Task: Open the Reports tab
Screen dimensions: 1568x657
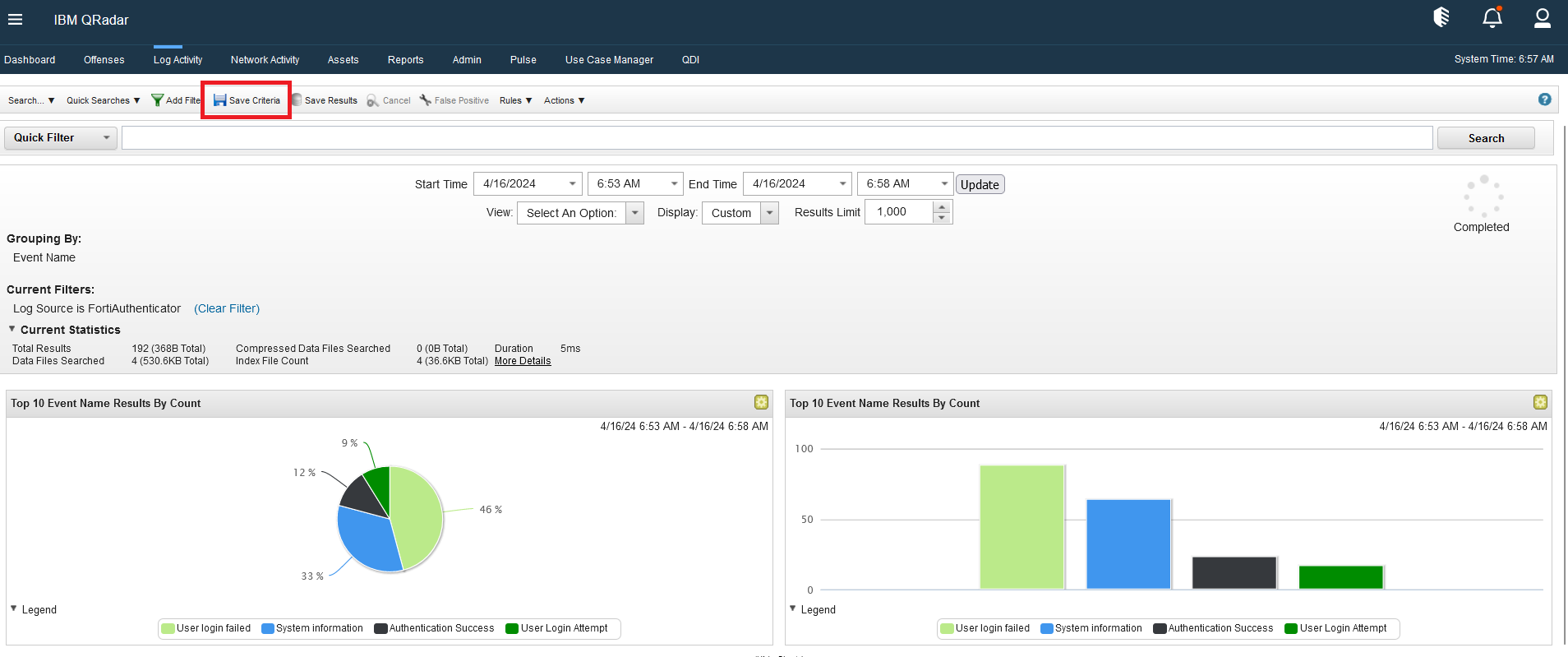Action: (406, 60)
